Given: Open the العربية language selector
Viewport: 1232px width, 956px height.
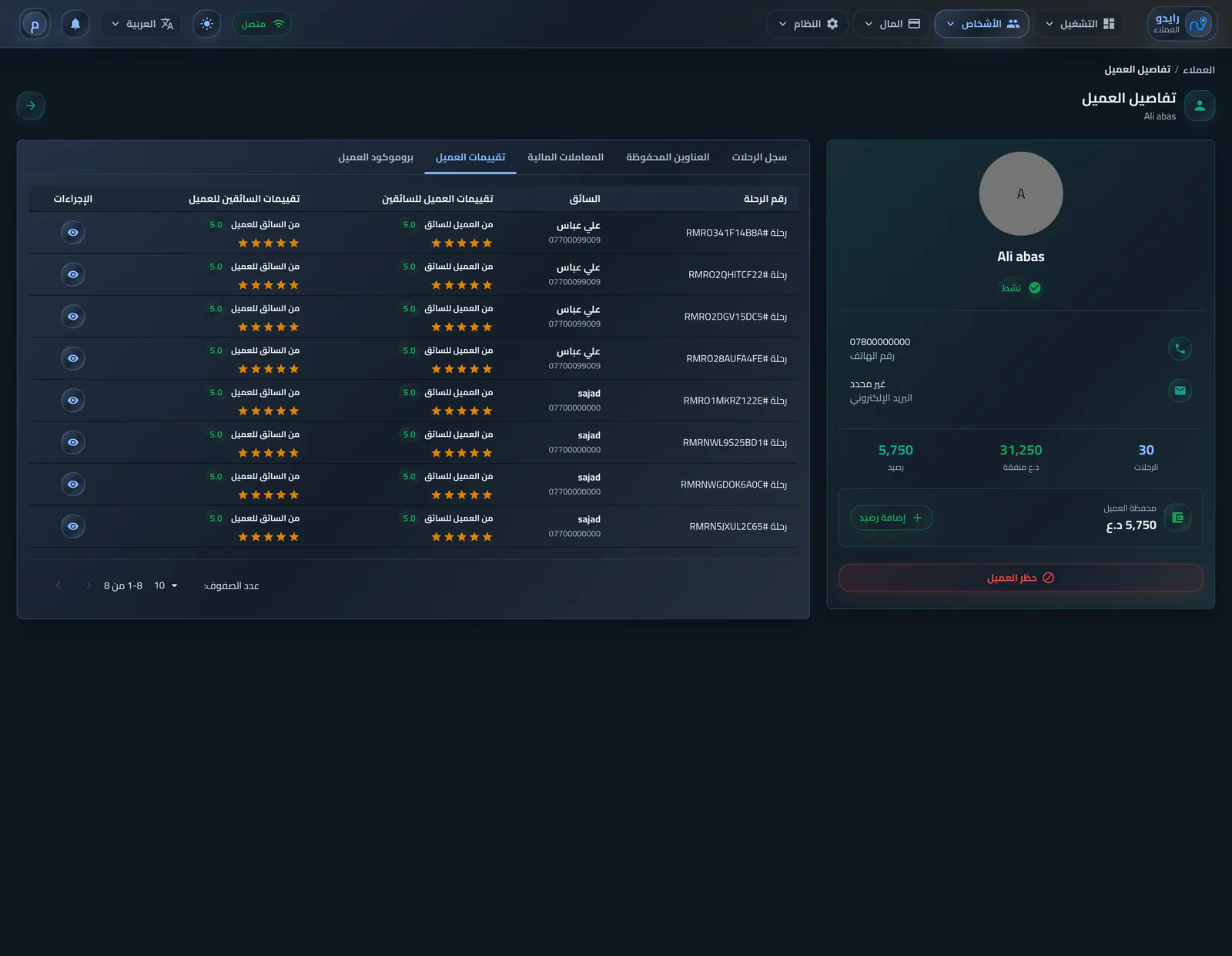Looking at the screenshot, I should click(142, 24).
